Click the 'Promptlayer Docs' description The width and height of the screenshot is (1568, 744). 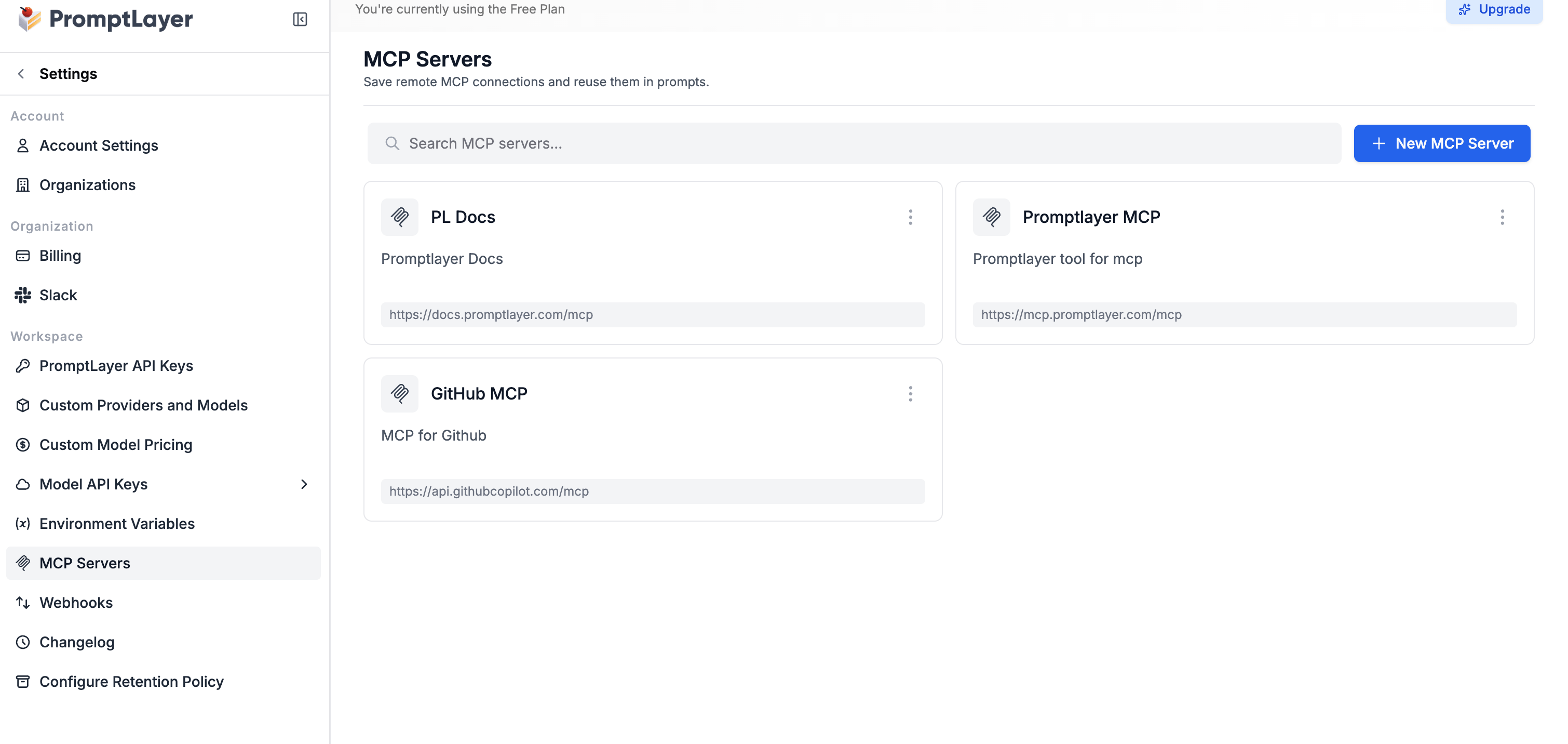coord(441,259)
